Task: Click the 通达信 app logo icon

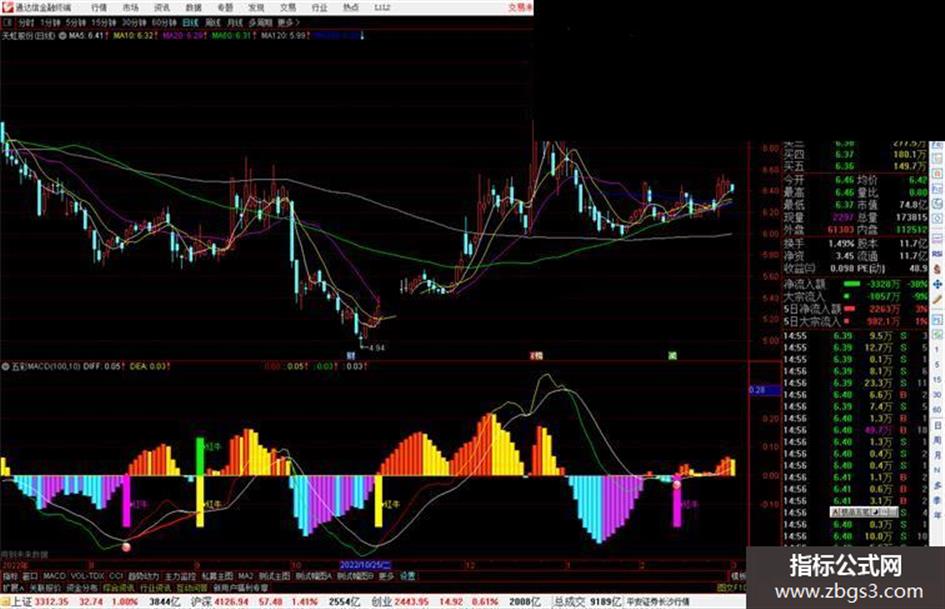Action: point(7,7)
